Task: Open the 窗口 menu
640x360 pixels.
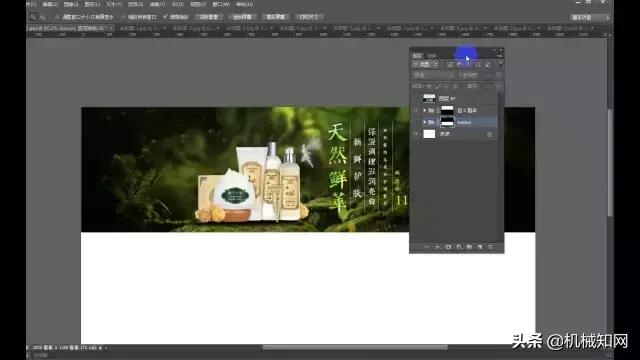Action: (221, 4)
